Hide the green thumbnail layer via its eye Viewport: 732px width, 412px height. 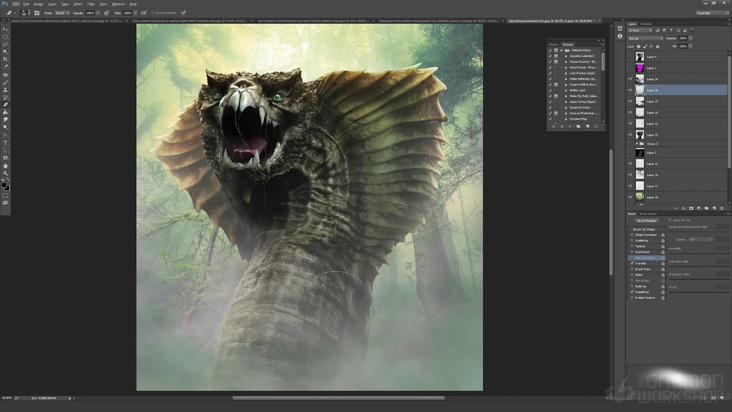click(x=630, y=197)
